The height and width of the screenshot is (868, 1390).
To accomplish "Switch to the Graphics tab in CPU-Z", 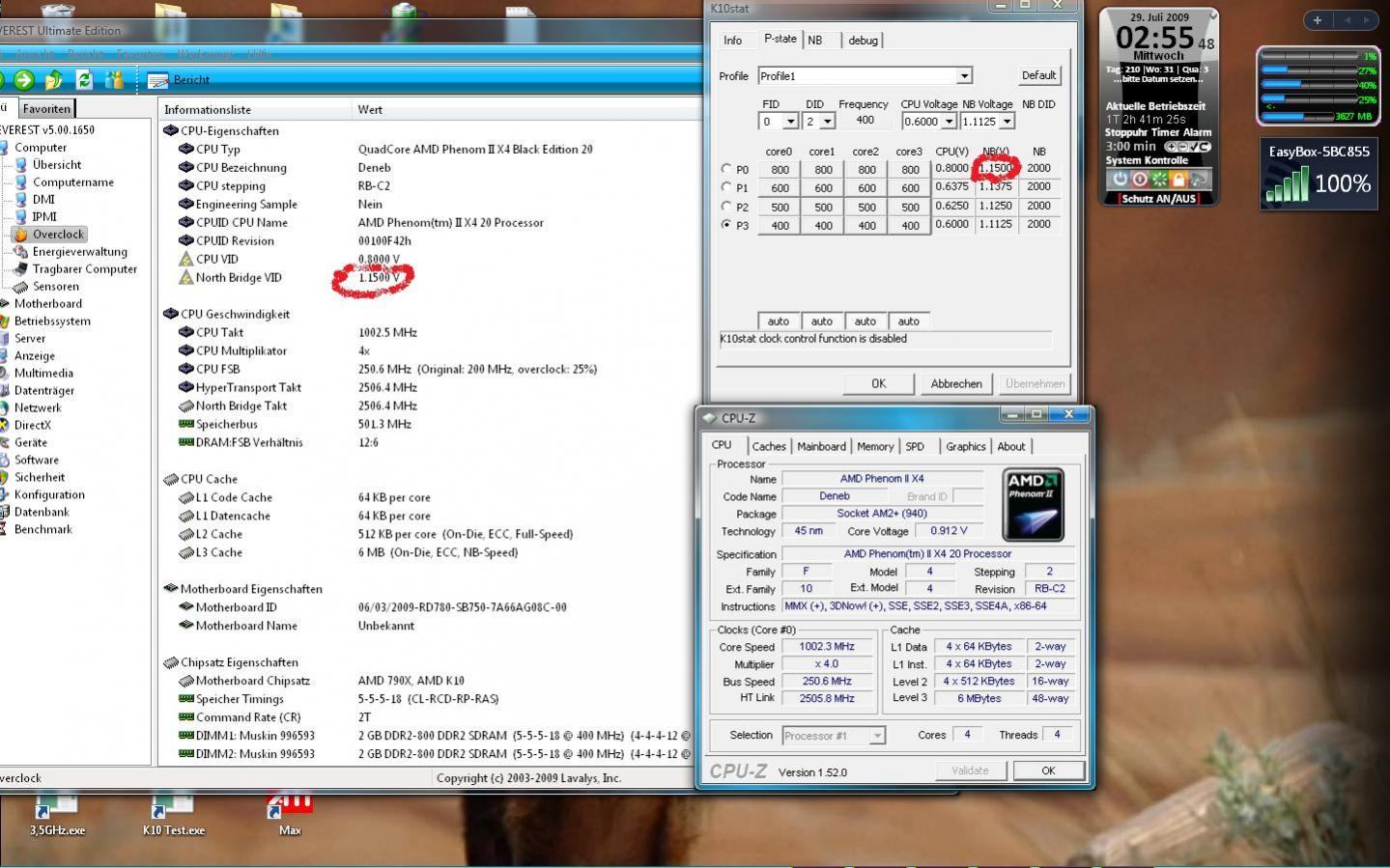I will tap(966, 447).
